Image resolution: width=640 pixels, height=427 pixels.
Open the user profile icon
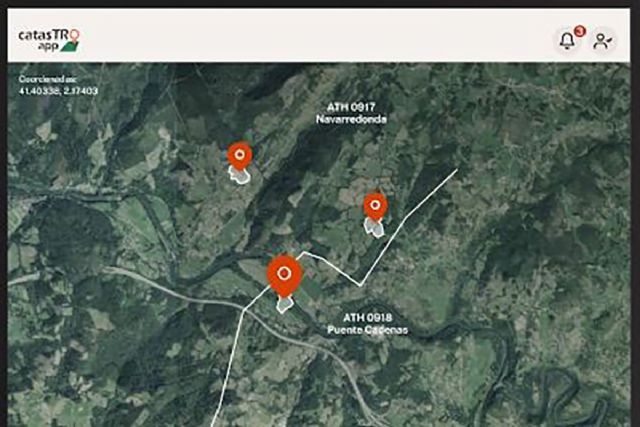coord(602,41)
